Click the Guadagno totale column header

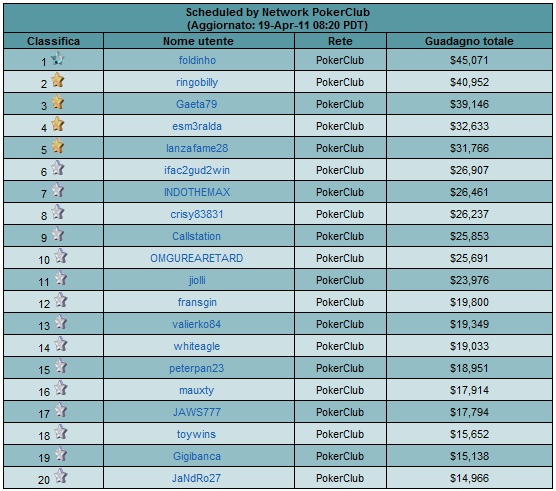coord(469,41)
